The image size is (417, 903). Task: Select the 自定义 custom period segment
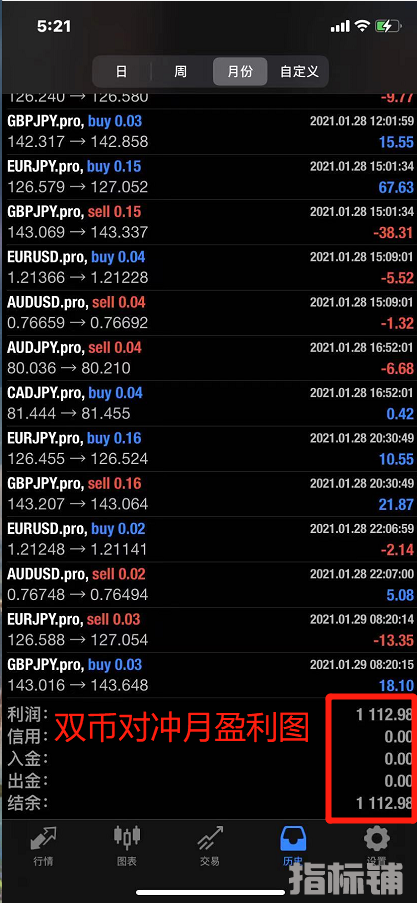(x=299, y=71)
